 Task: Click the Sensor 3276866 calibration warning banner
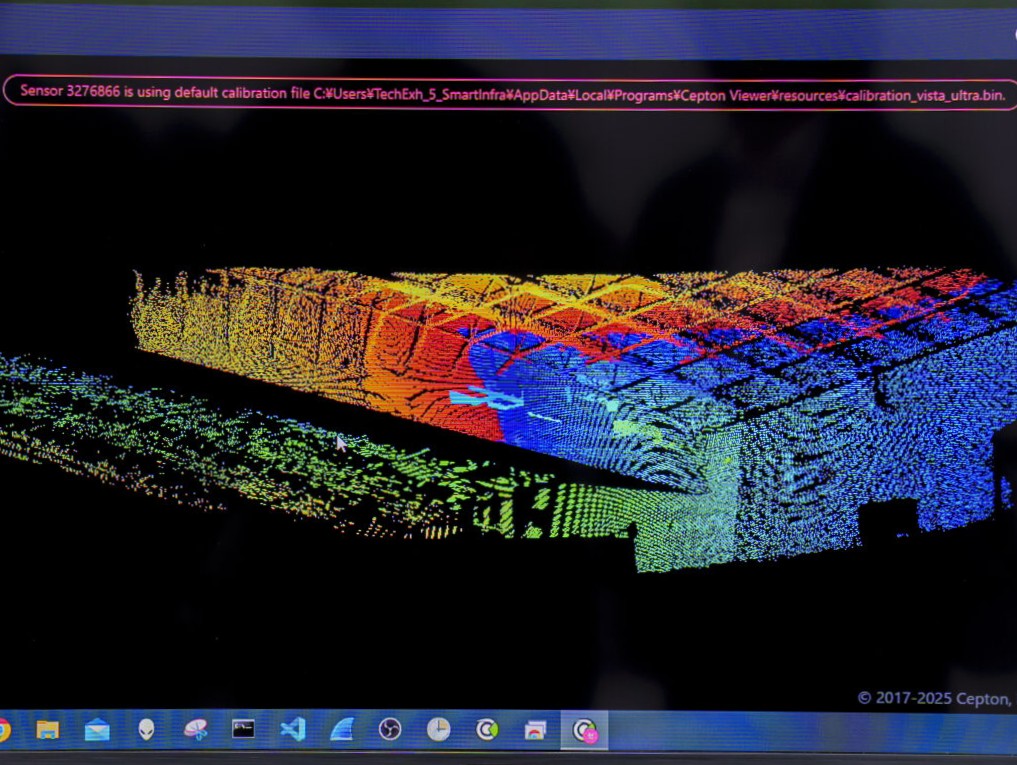512,93
